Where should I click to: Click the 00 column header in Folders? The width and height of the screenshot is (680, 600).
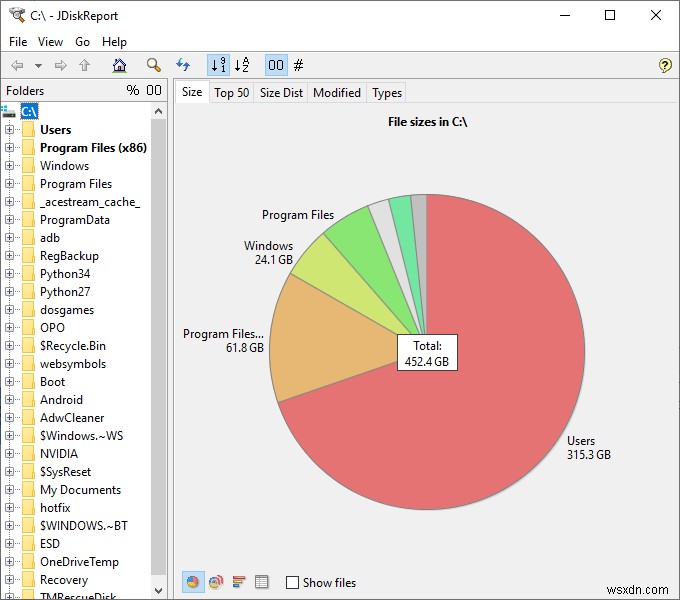(154, 90)
